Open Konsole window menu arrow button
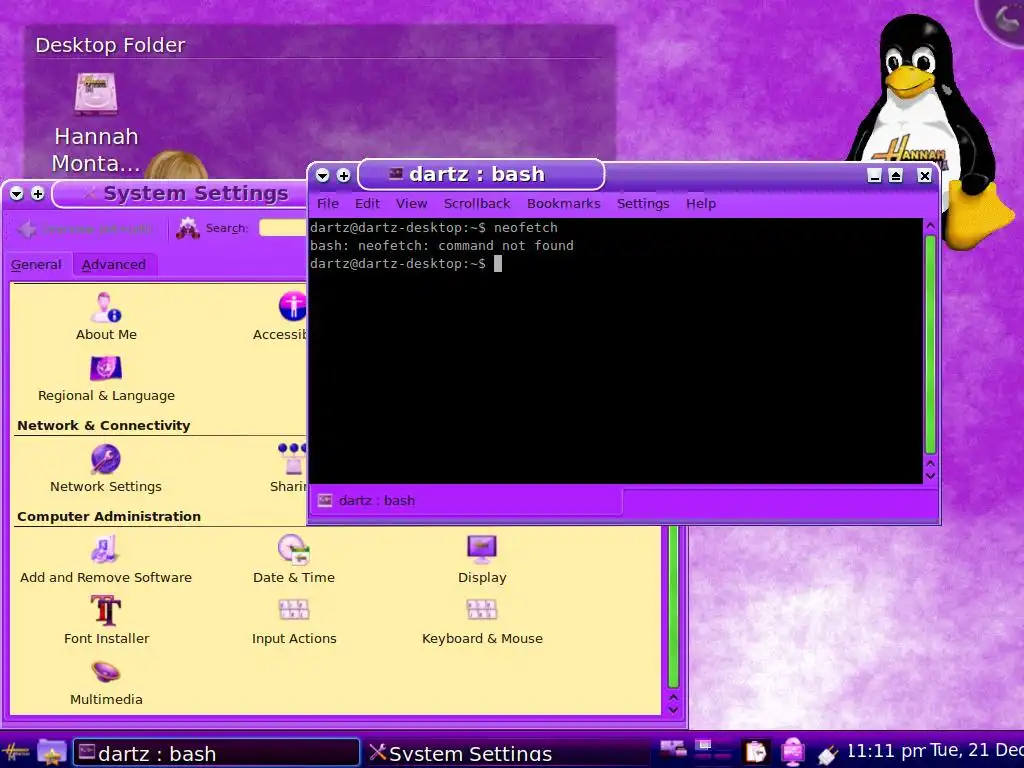 click(323, 175)
